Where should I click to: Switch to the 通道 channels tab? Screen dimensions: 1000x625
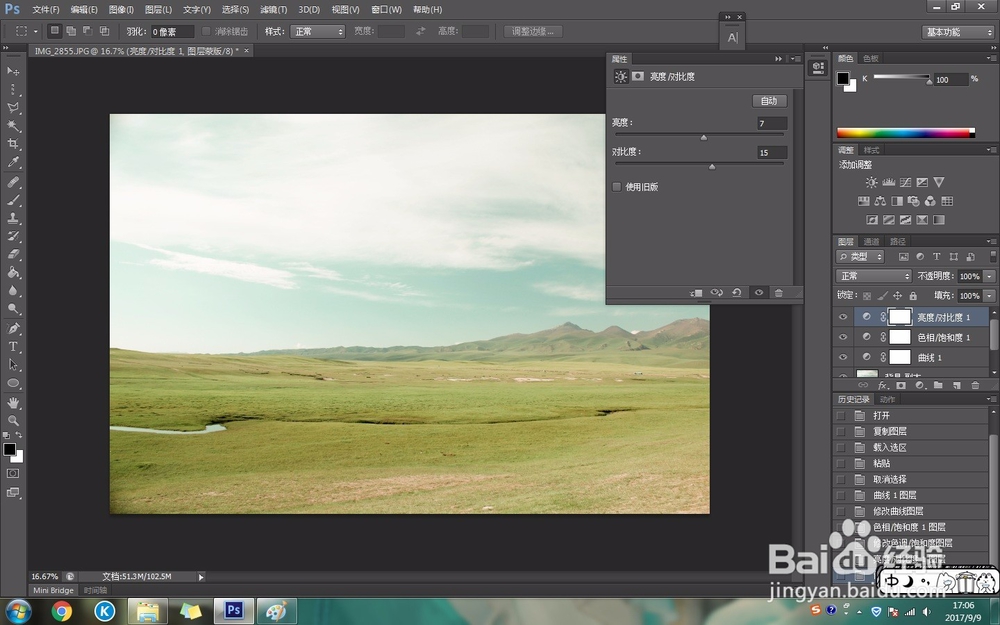point(871,241)
